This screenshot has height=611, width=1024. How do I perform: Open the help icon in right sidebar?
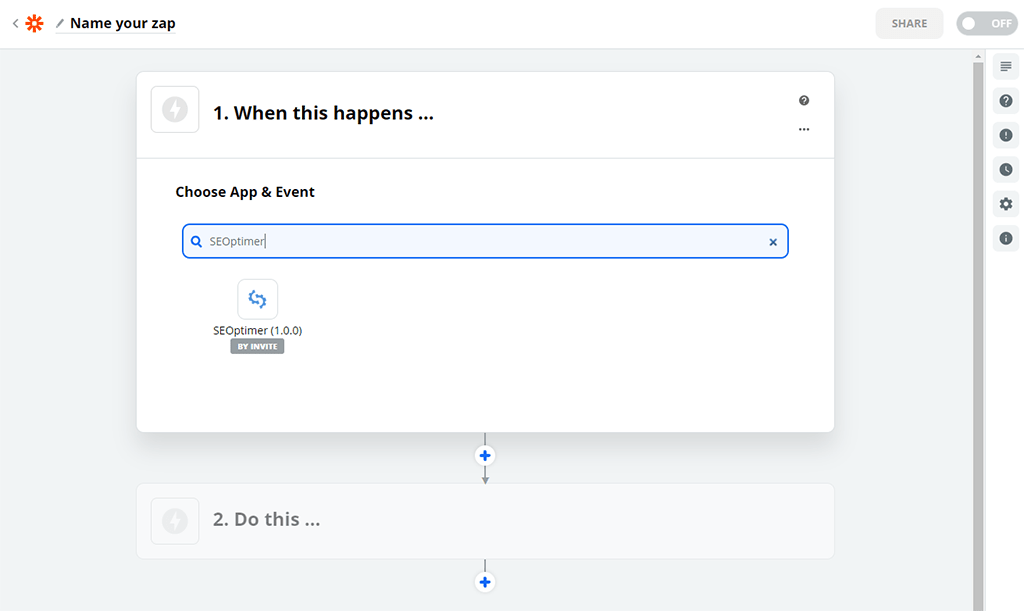tap(1005, 101)
